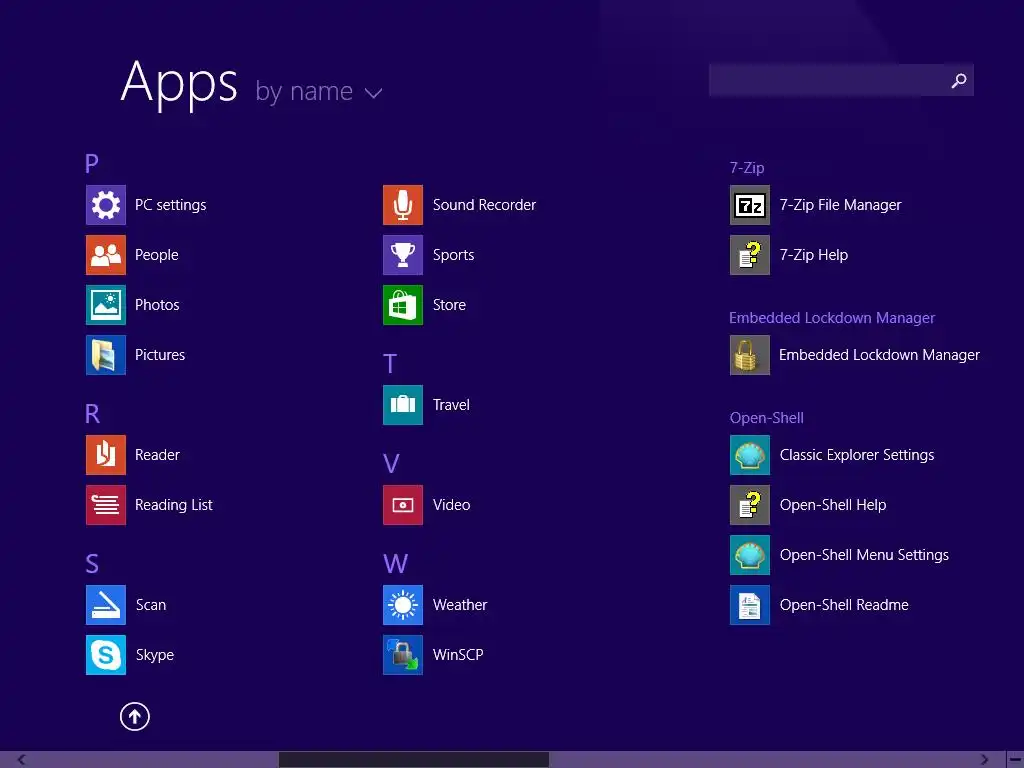Screen dimensions: 1024x768
Task: Click the 'Travel' label
Action: point(451,405)
